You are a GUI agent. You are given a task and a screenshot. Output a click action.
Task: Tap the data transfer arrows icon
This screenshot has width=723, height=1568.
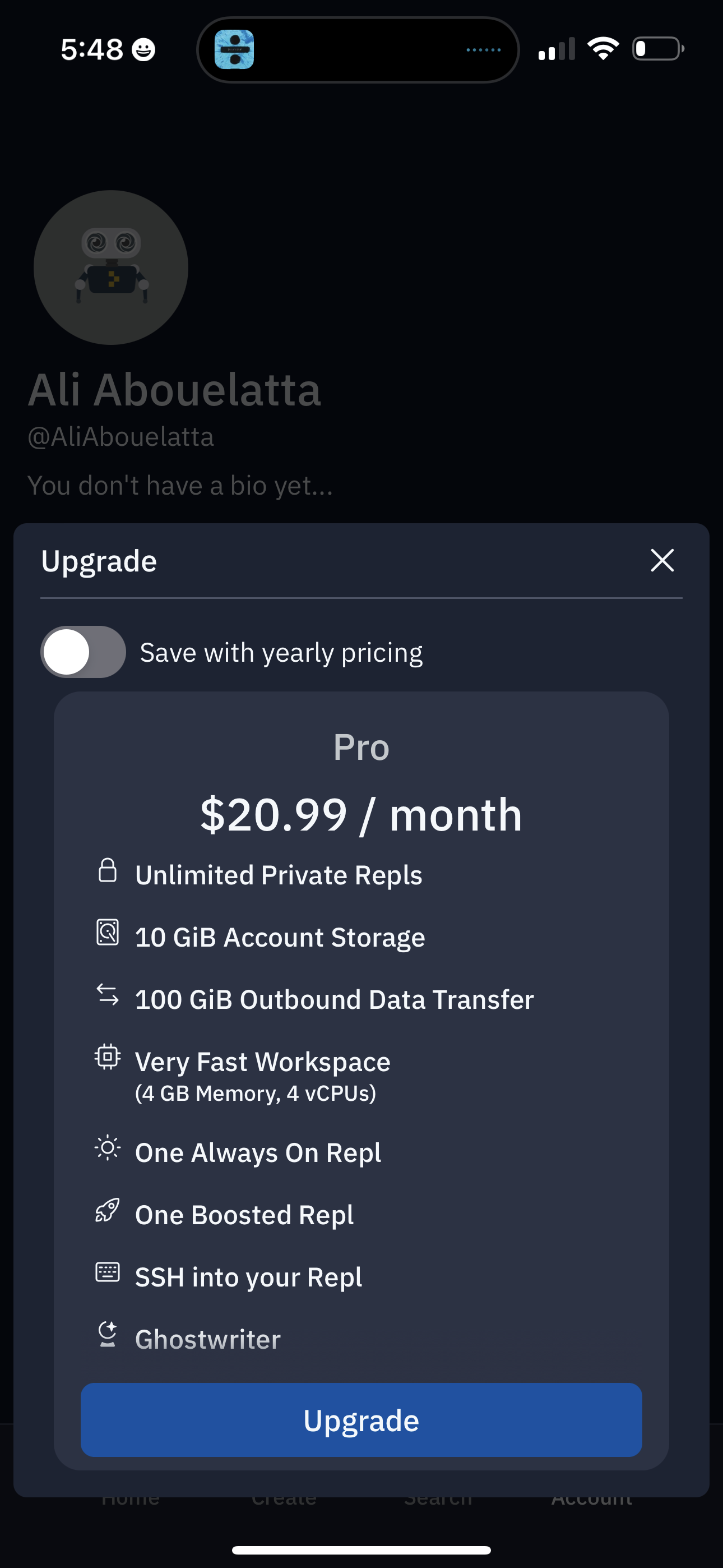pos(108,995)
